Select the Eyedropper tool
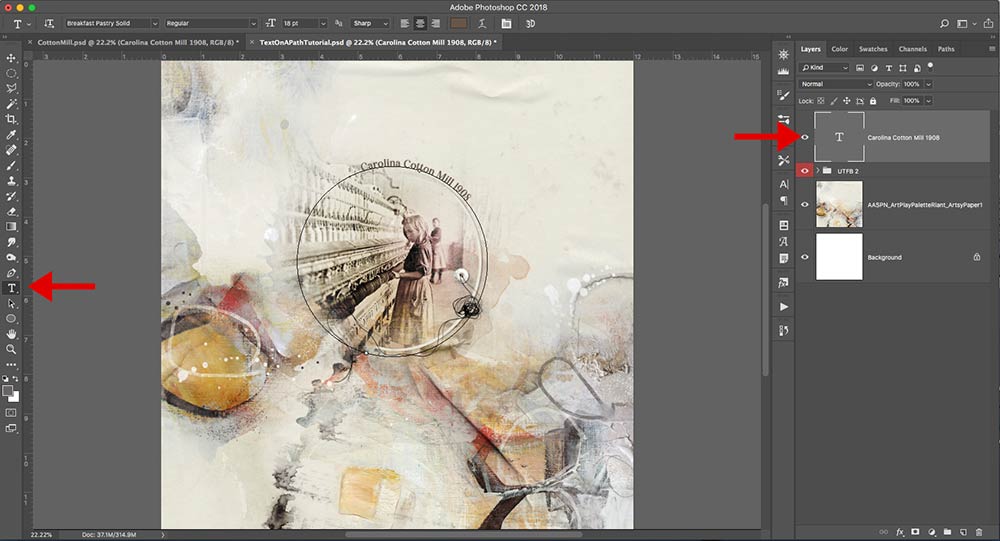The height and width of the screenshot is (541, 1000). coord(11,135)
